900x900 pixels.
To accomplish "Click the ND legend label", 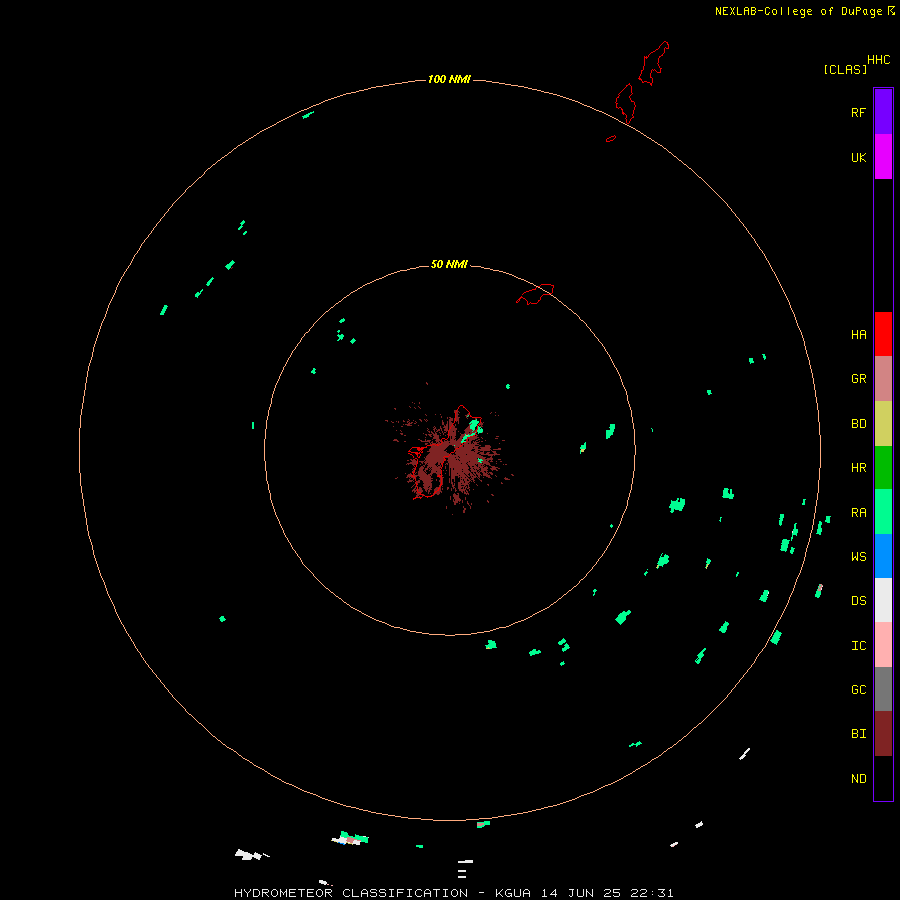I will (858, 778).
